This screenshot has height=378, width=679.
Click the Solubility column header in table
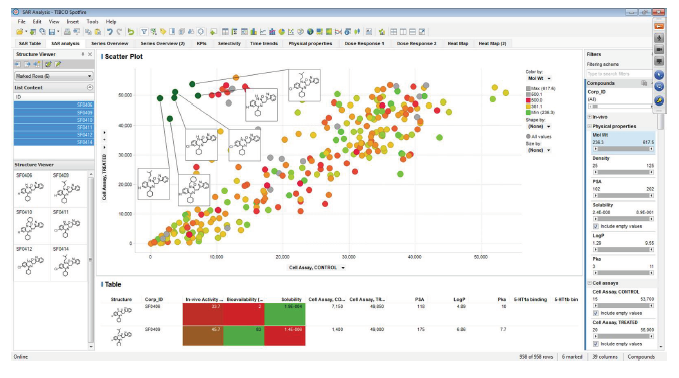click(291, 299)
